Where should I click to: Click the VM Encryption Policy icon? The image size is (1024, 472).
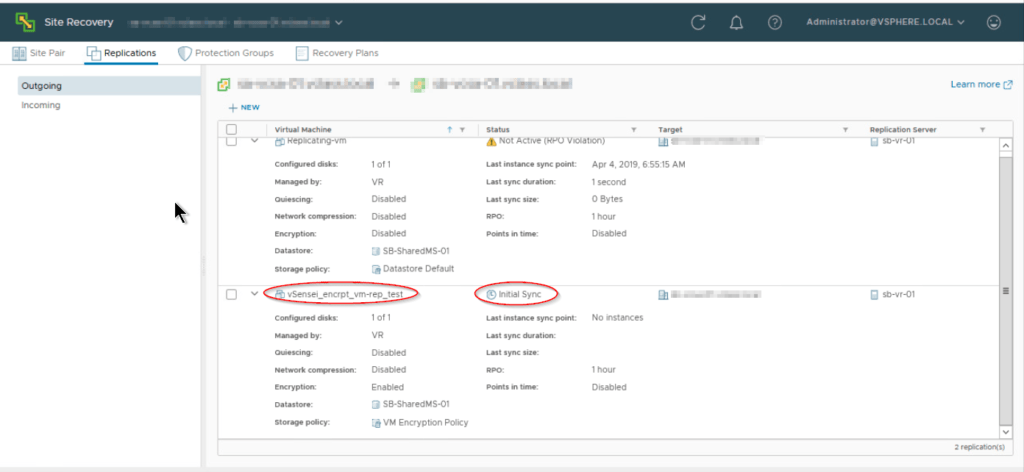coord(376,422)
